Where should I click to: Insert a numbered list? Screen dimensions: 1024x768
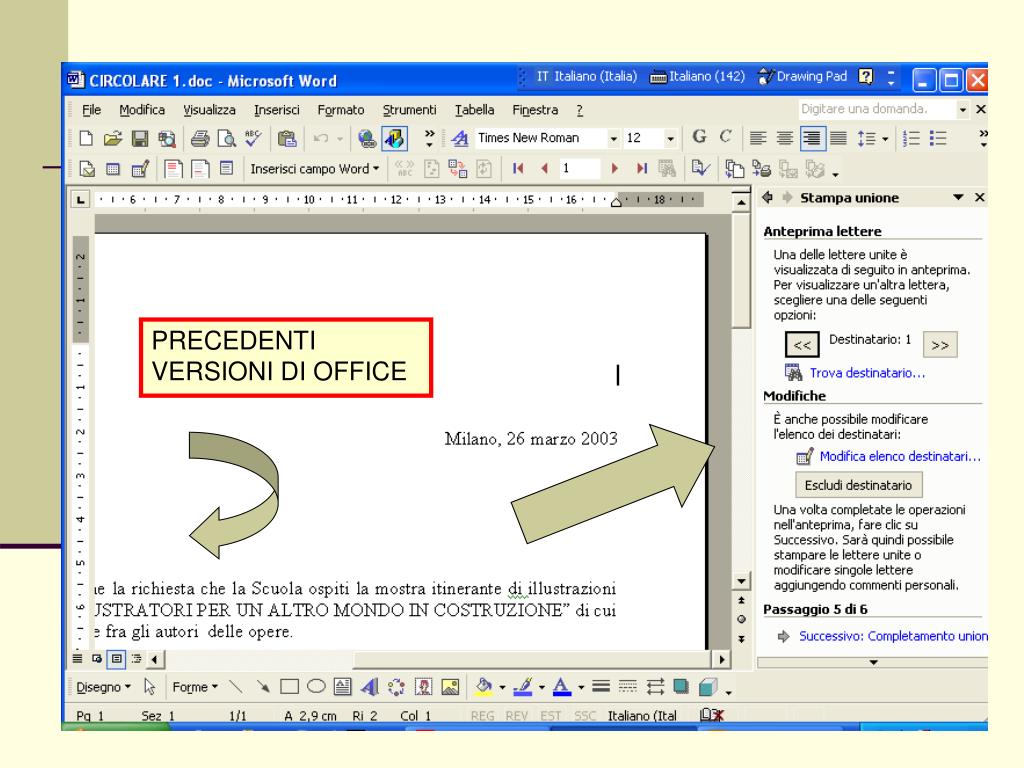tap(911, 138)
